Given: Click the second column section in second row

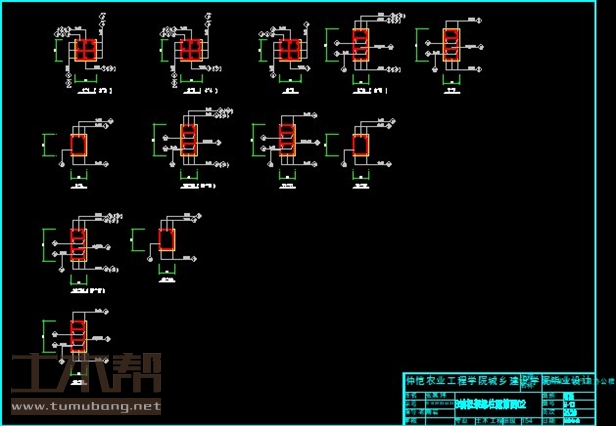Looking at the screenshot, I should [188, 144].
